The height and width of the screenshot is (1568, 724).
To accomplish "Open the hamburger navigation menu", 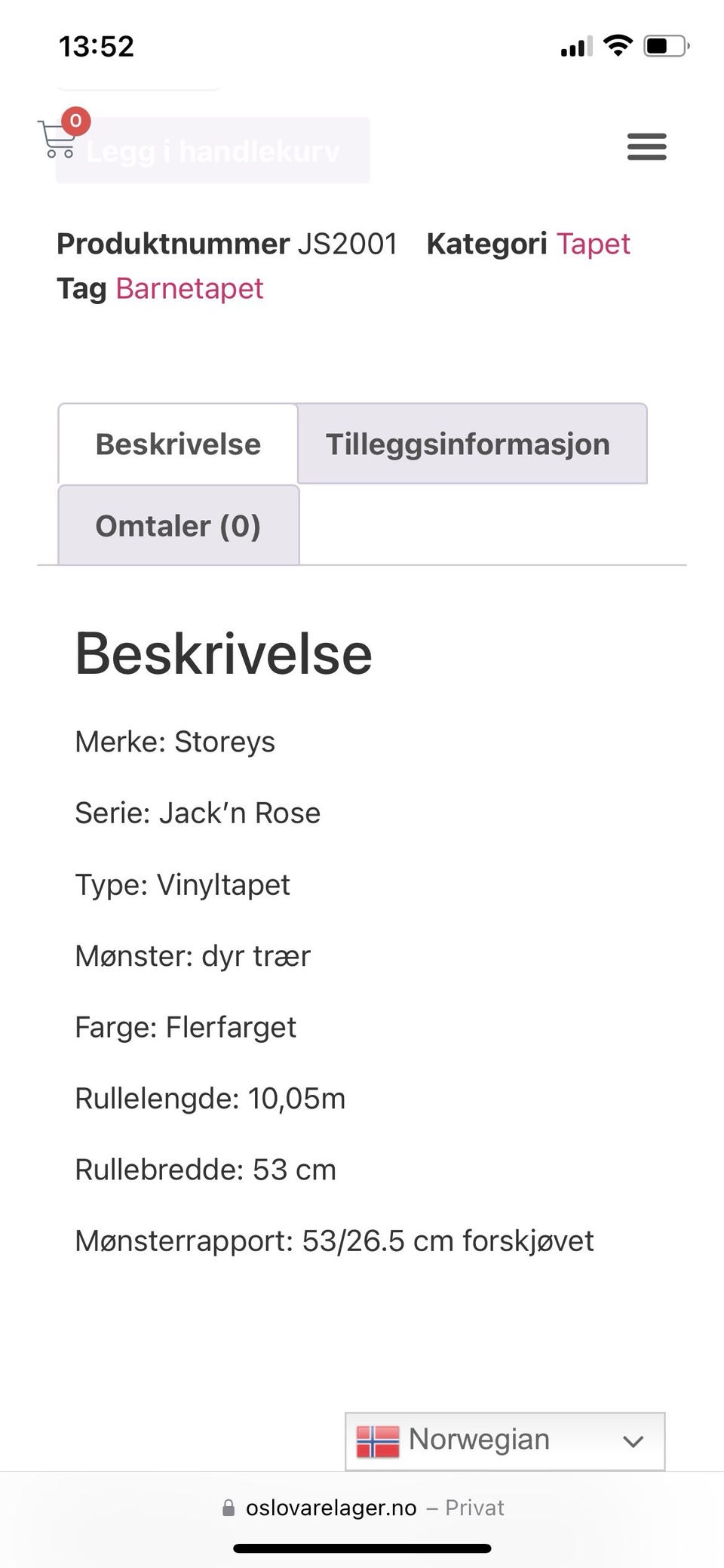I will [646, 147].
